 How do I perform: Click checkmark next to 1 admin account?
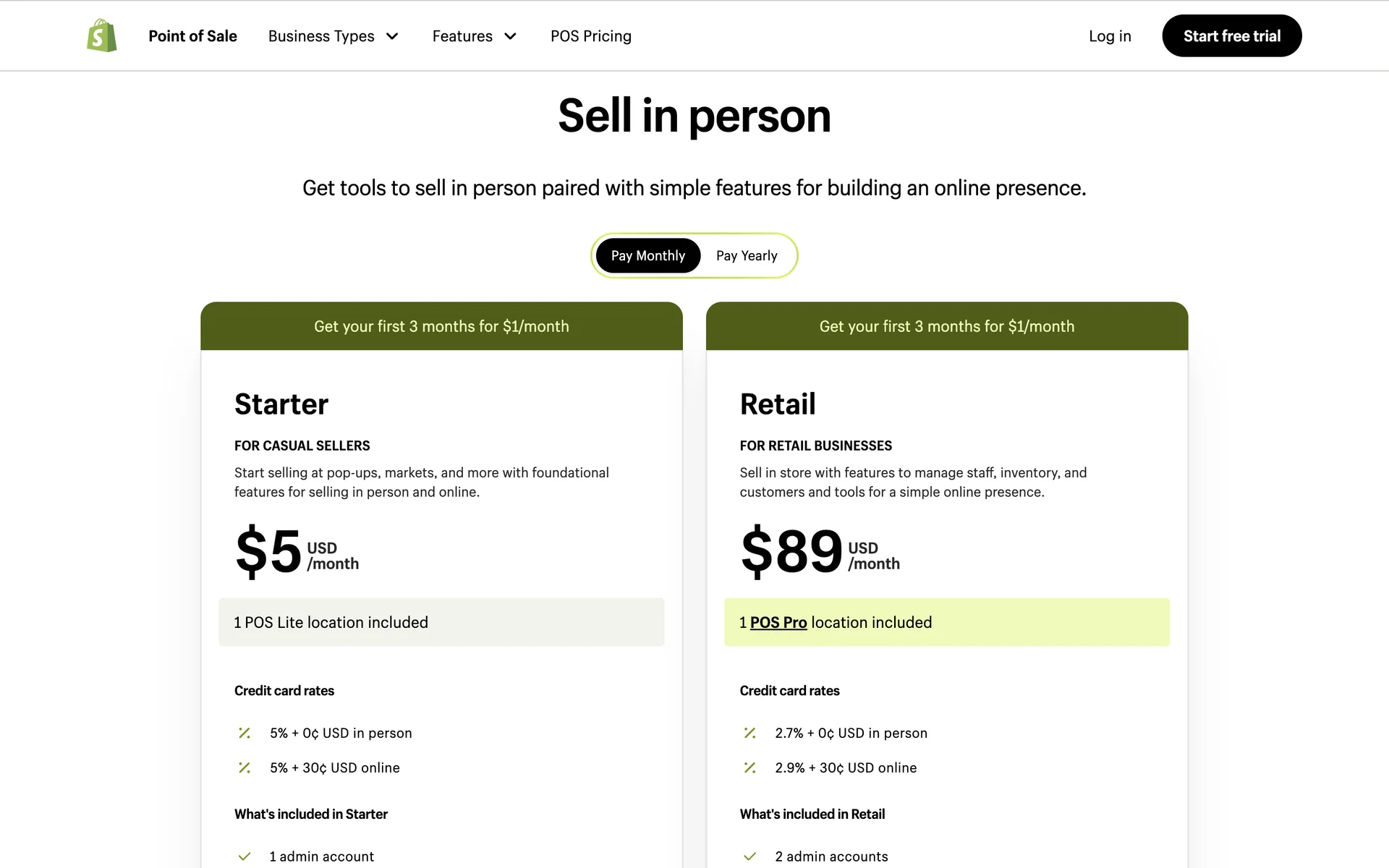tap(245, 856)
